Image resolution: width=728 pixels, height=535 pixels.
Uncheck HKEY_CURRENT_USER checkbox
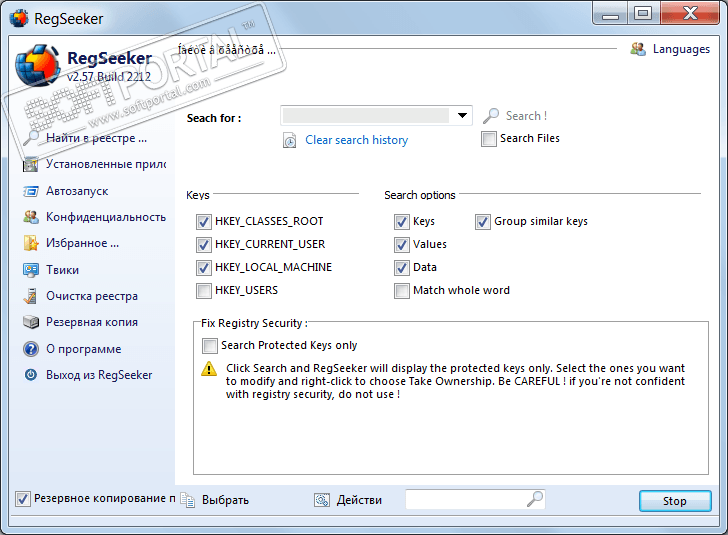coord(204,244)
